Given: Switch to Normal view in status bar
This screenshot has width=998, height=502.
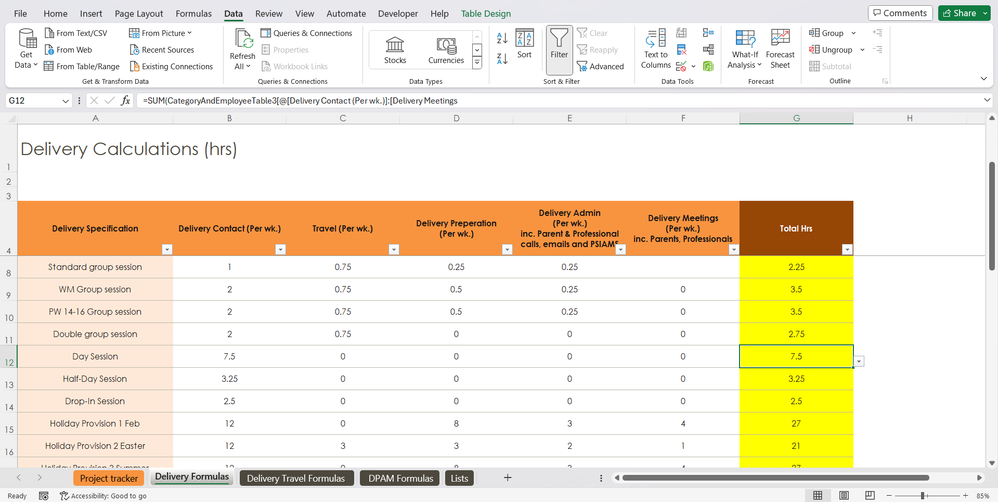Looking at the screenshot, I should tap(818, 495).
